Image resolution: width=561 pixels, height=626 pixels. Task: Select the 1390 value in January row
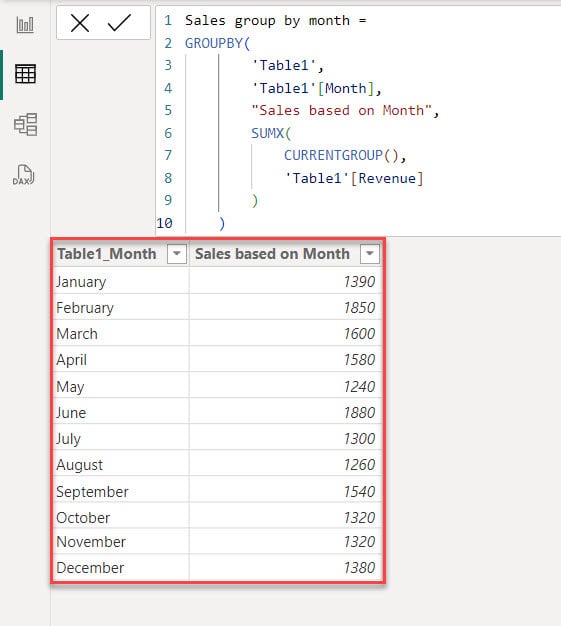point(359,282)
